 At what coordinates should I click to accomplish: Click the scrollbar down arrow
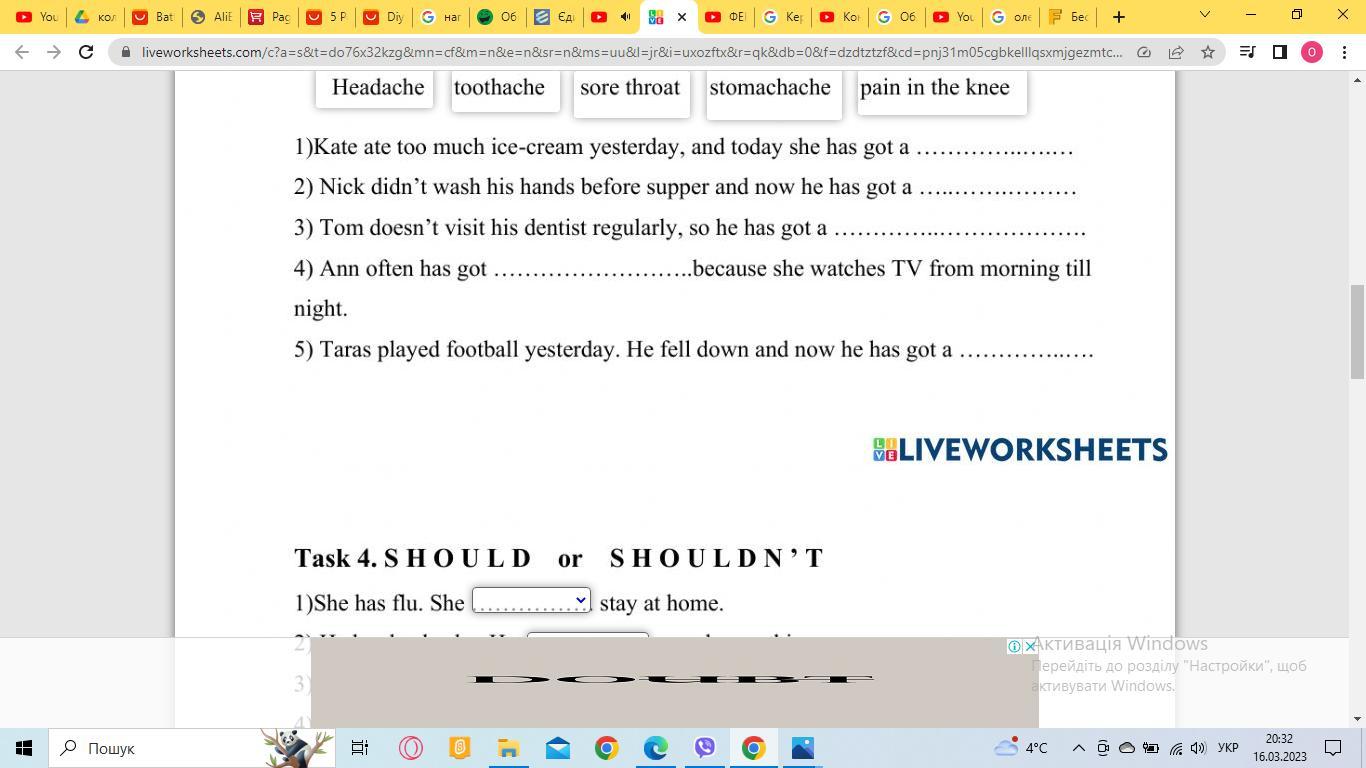(x=1357, y=719)
